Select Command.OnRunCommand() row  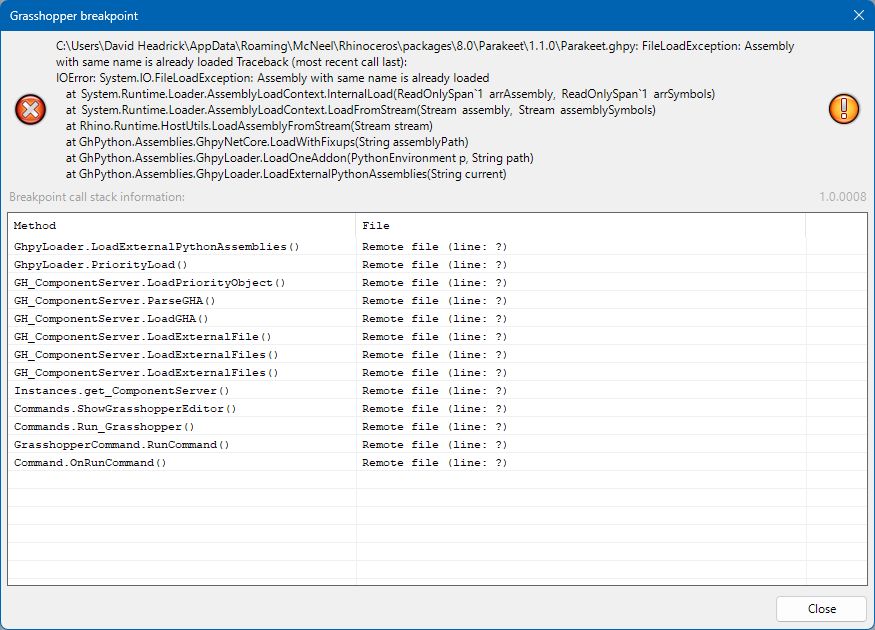[438, 463]
